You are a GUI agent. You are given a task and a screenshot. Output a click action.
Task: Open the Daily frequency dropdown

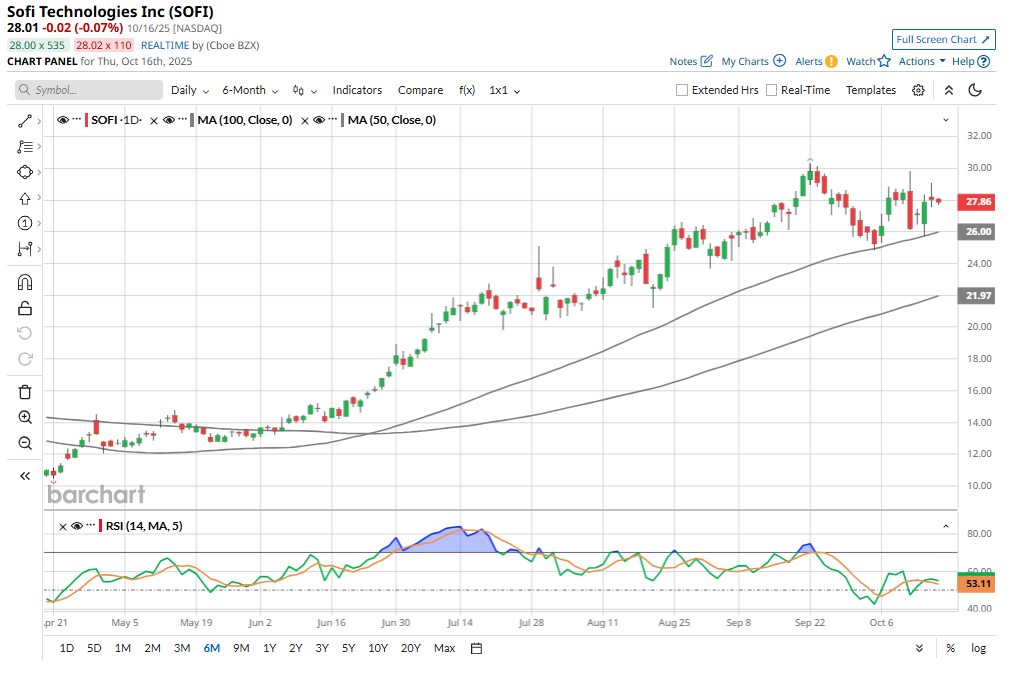[x=189, y=90]
